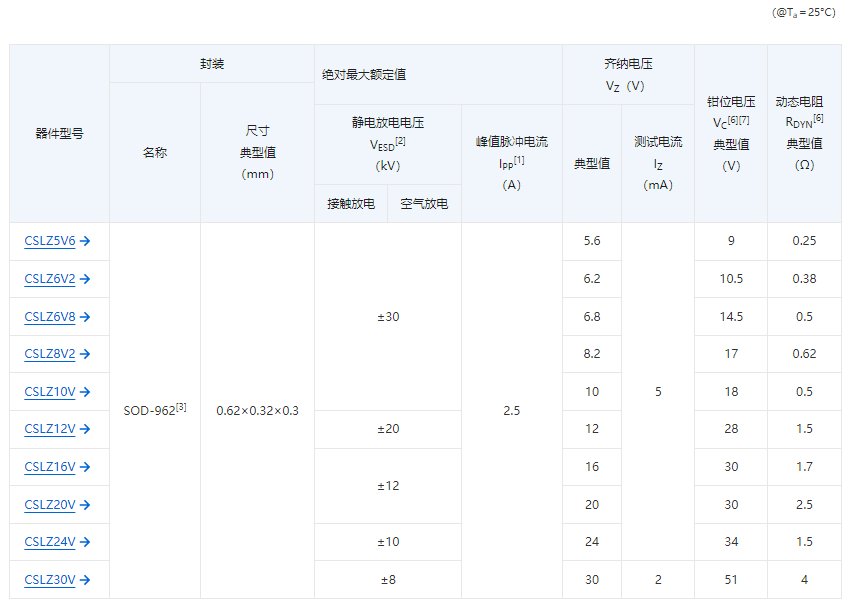Click the arrow icon beside CSLZ12V

(x=85, y=429)
